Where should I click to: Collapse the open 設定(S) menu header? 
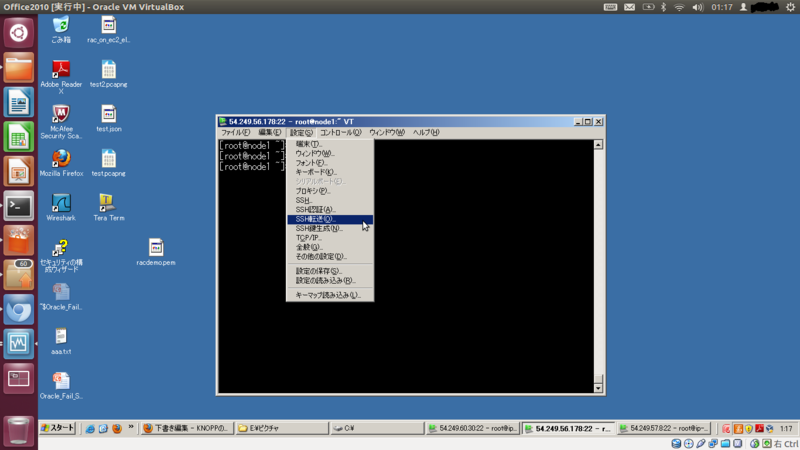click(301, 133)
